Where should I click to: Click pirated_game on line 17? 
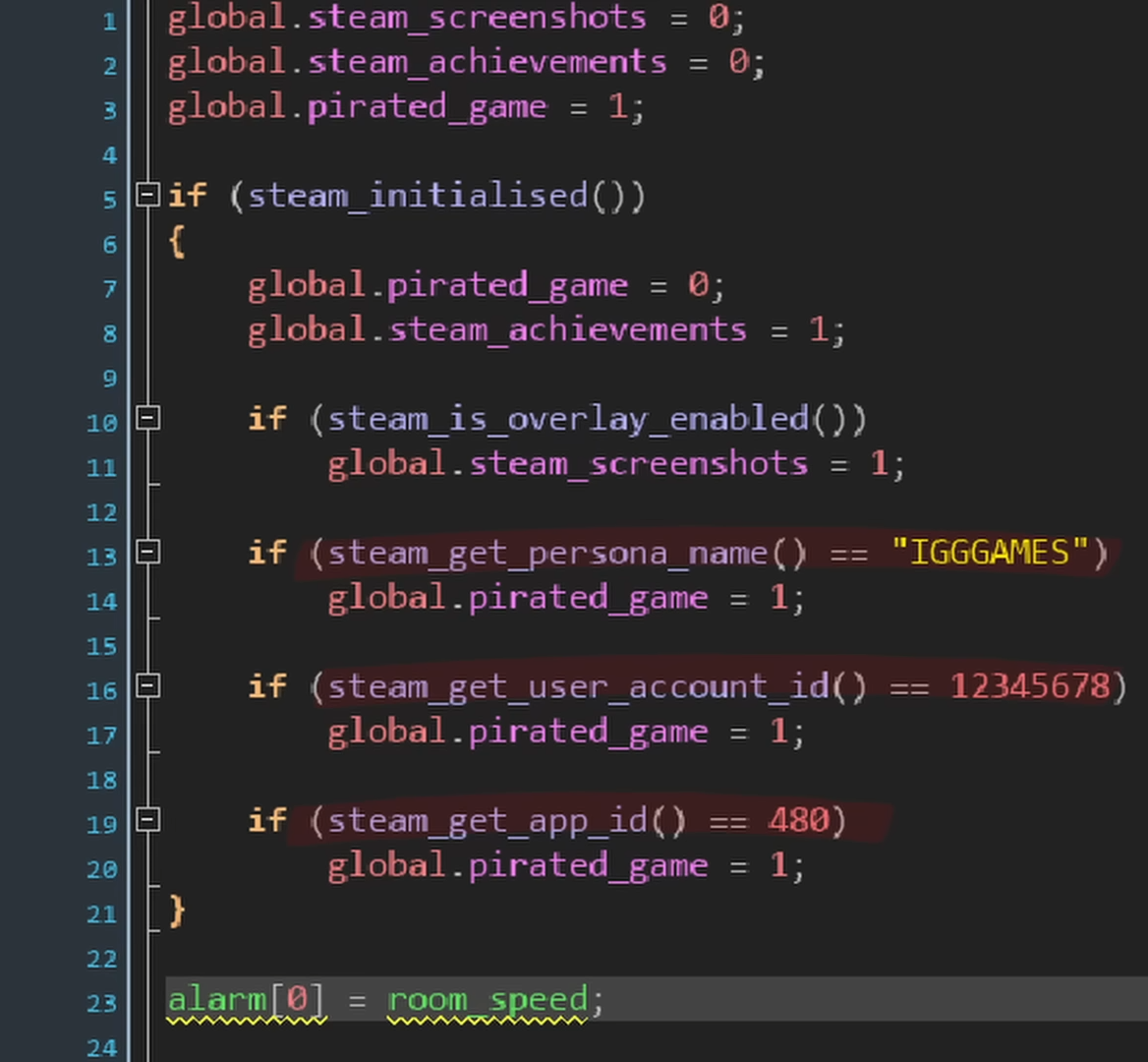(x=587, y=733)
